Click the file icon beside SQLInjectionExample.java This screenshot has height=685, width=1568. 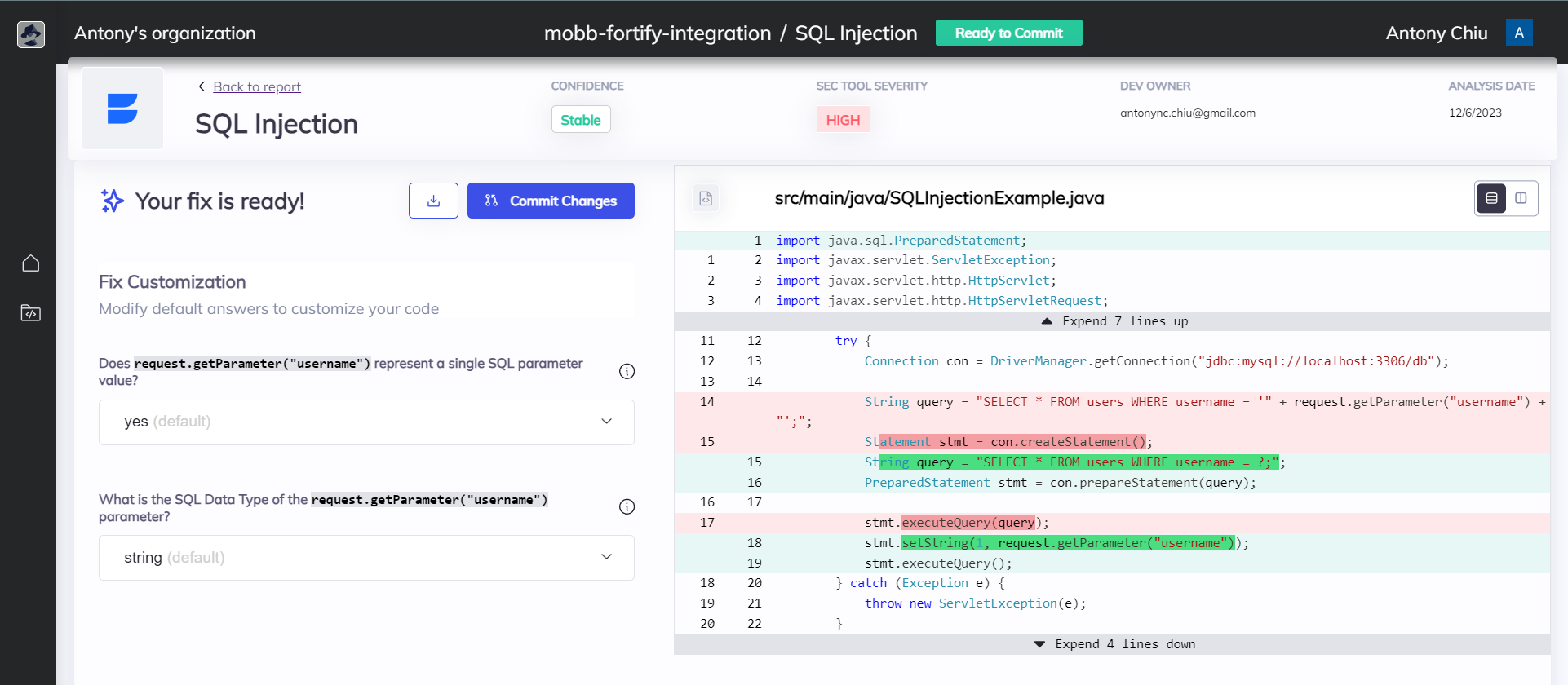pos(706,198)
